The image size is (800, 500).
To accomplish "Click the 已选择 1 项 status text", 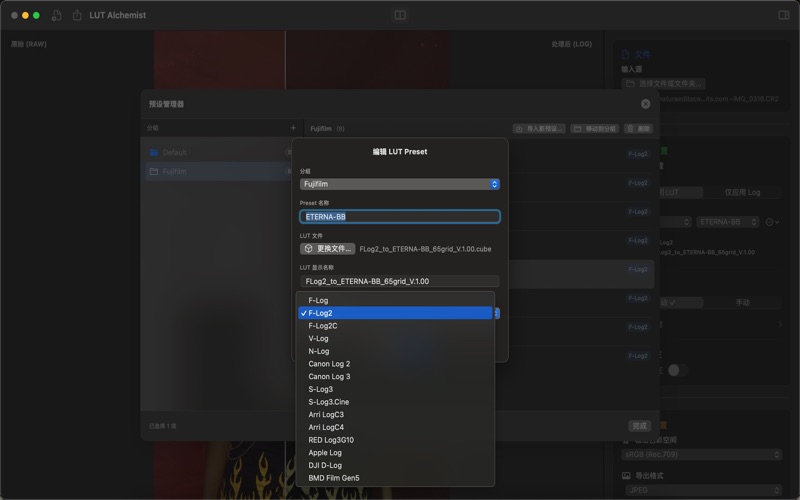I will coord(163,426).
